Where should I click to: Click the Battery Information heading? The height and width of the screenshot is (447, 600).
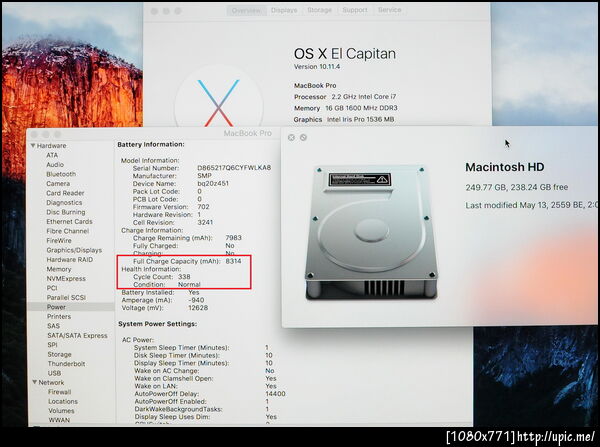pos(151,145)
